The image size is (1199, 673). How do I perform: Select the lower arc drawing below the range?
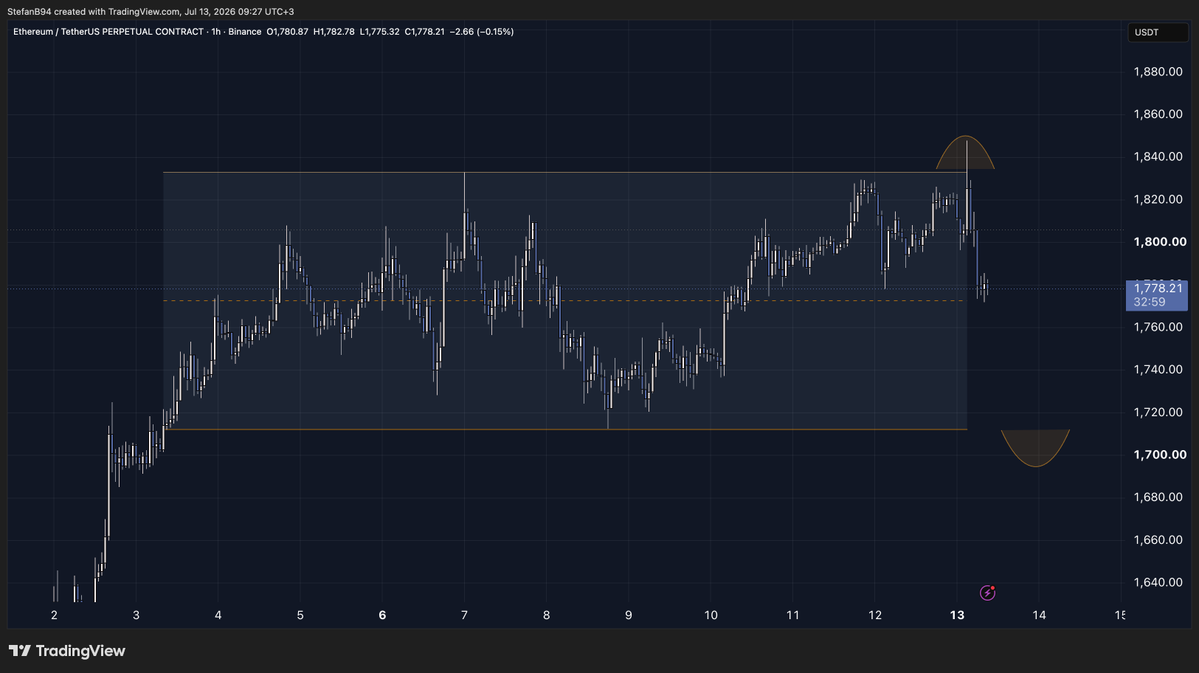[1035, 448]
